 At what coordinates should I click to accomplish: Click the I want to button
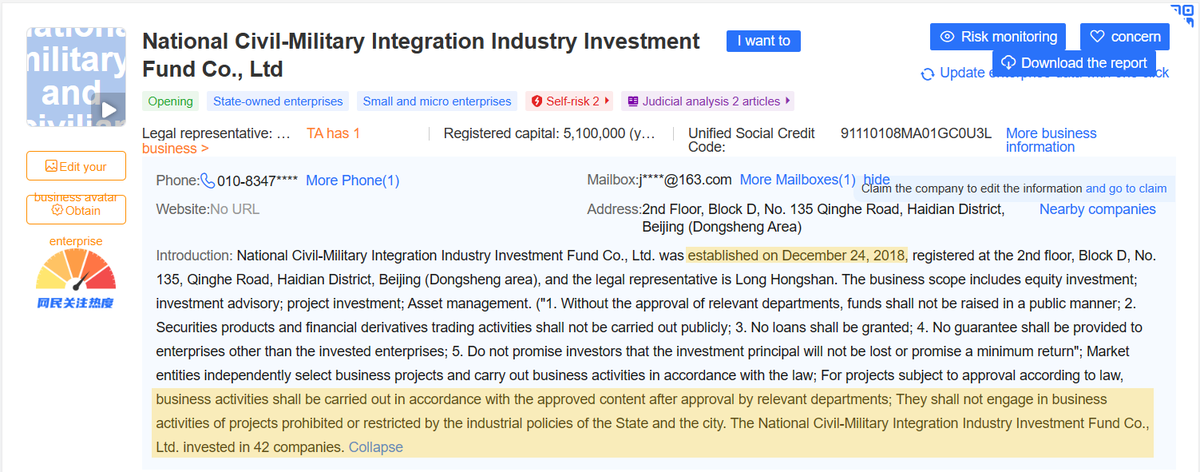pyautogui.click(x=764, y=41)
